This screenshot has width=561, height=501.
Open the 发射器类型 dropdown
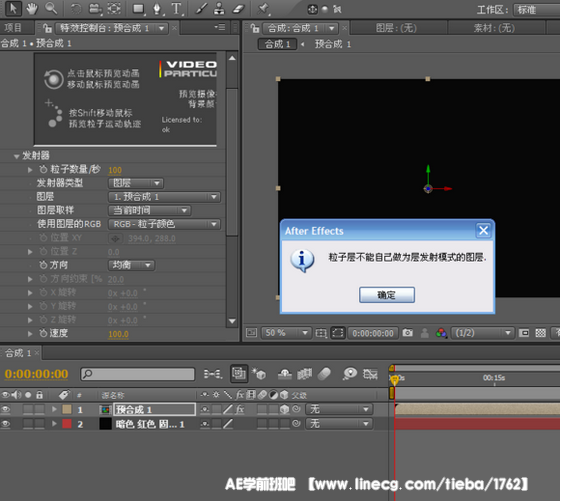pyautogui.click(x=136, y=183)
